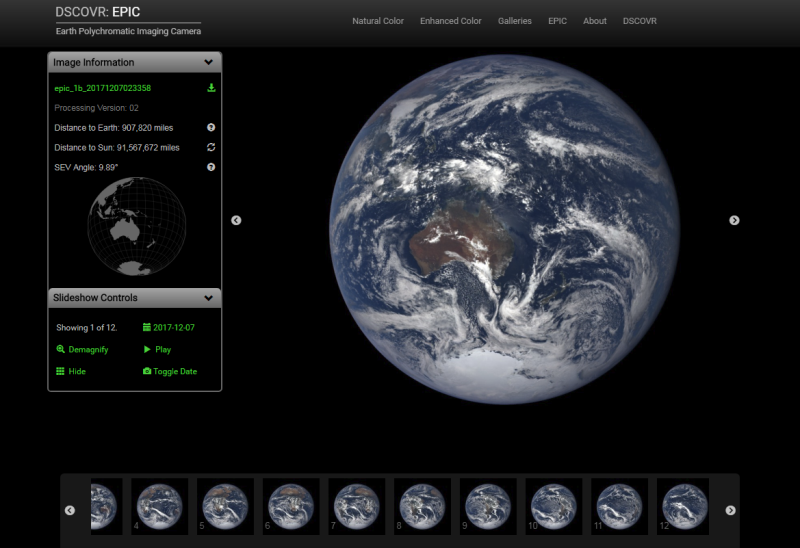Viewport: 800px width, 548px height.
Task: Select thumbnail number 7
Action: (x=357, y=506)
